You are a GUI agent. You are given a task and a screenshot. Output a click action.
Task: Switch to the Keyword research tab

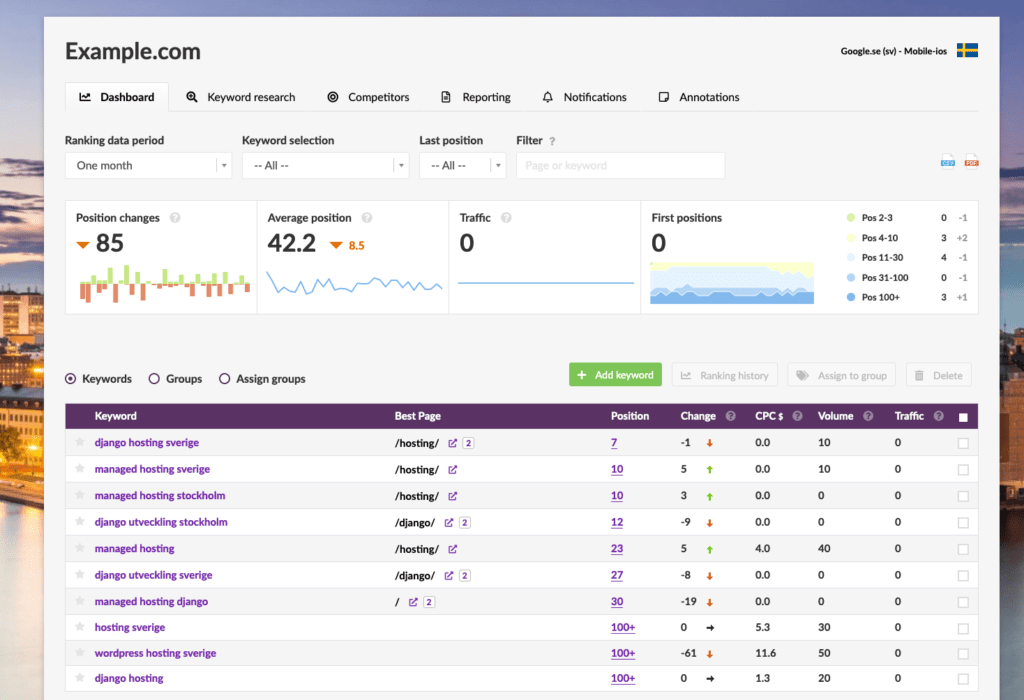(x=241, y=97)
